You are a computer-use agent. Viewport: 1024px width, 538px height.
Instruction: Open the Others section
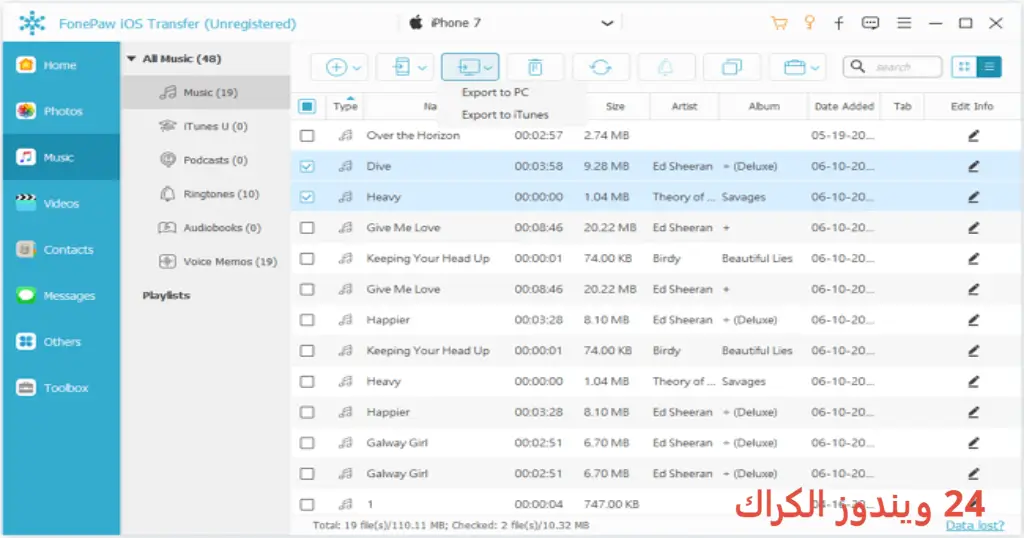coord(60,341)
